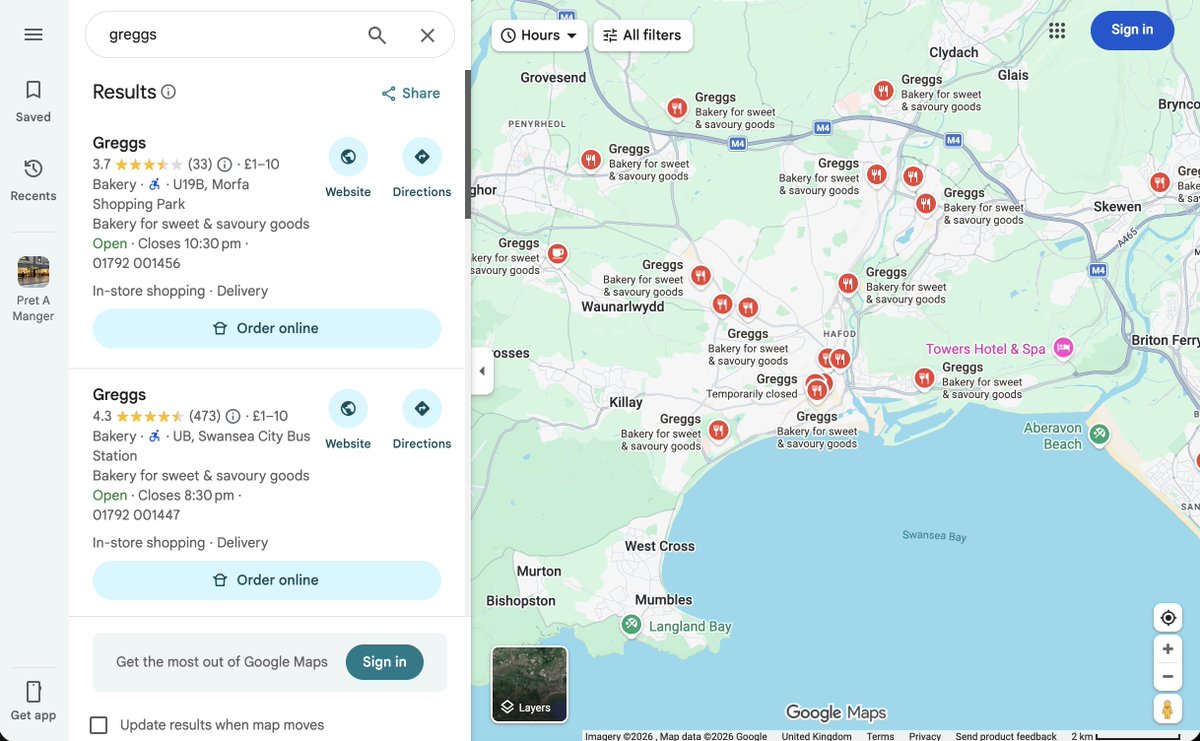Image resolution: width=1200 pixels, height=741 pixels.
Task: Switch the map Layers thumbnail
Action: (x=529, y=684)
